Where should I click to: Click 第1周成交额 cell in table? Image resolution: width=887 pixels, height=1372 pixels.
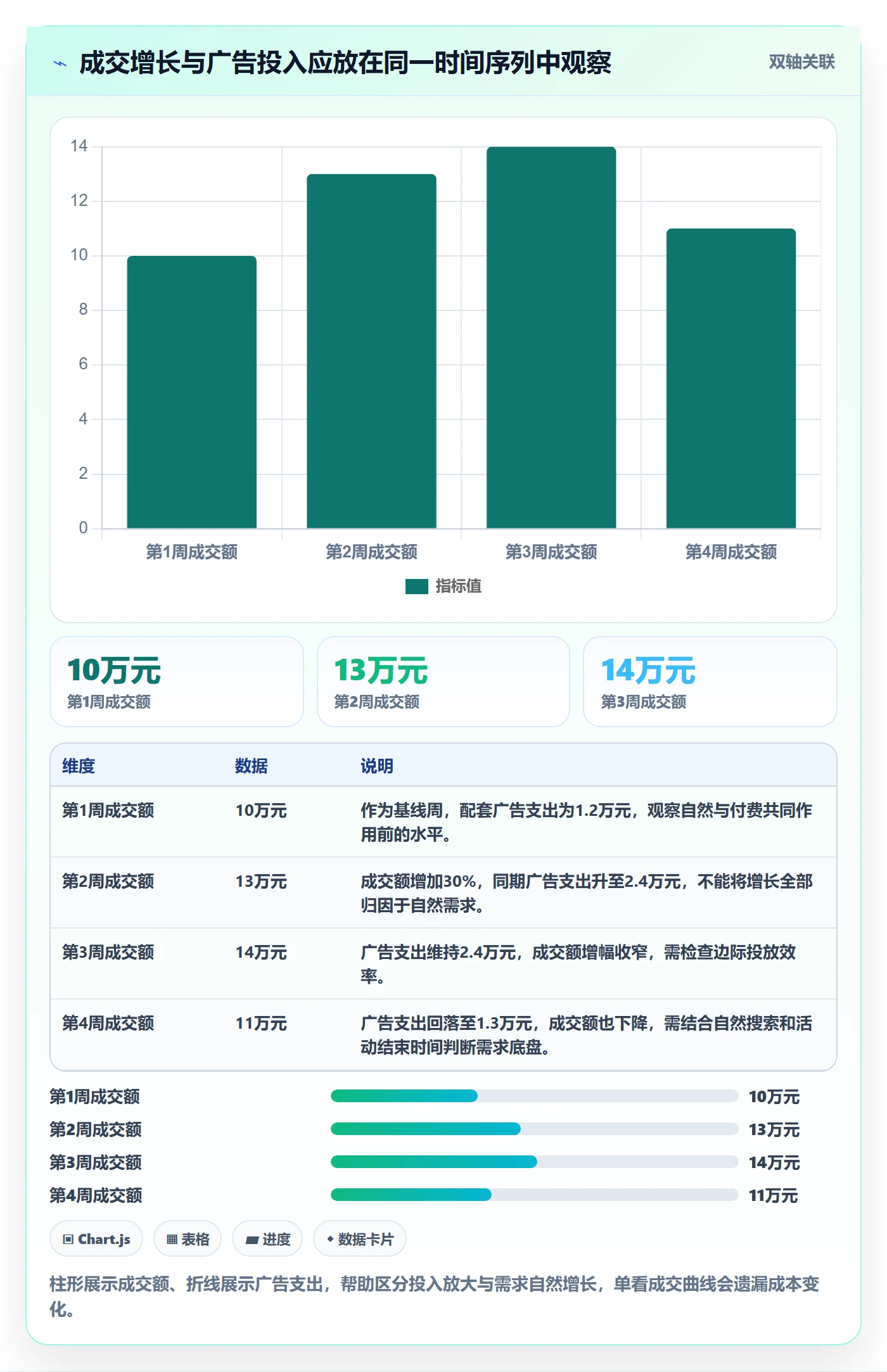tap(108, 810)
